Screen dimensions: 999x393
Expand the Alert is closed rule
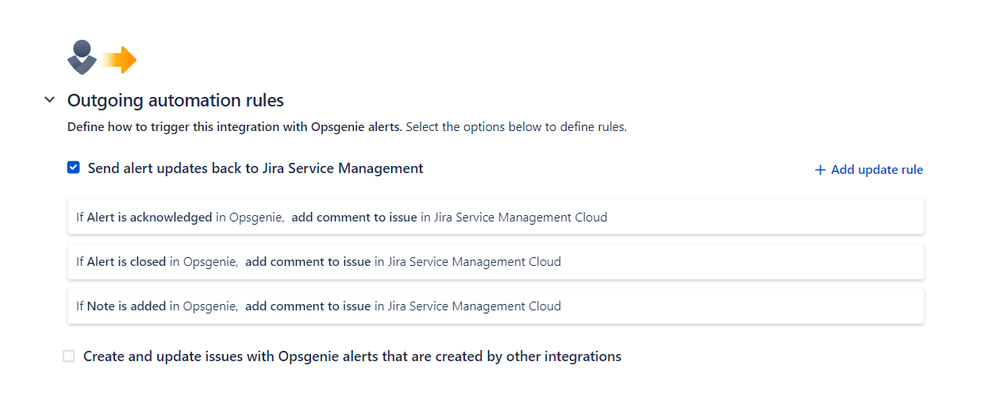click(496, 261)
